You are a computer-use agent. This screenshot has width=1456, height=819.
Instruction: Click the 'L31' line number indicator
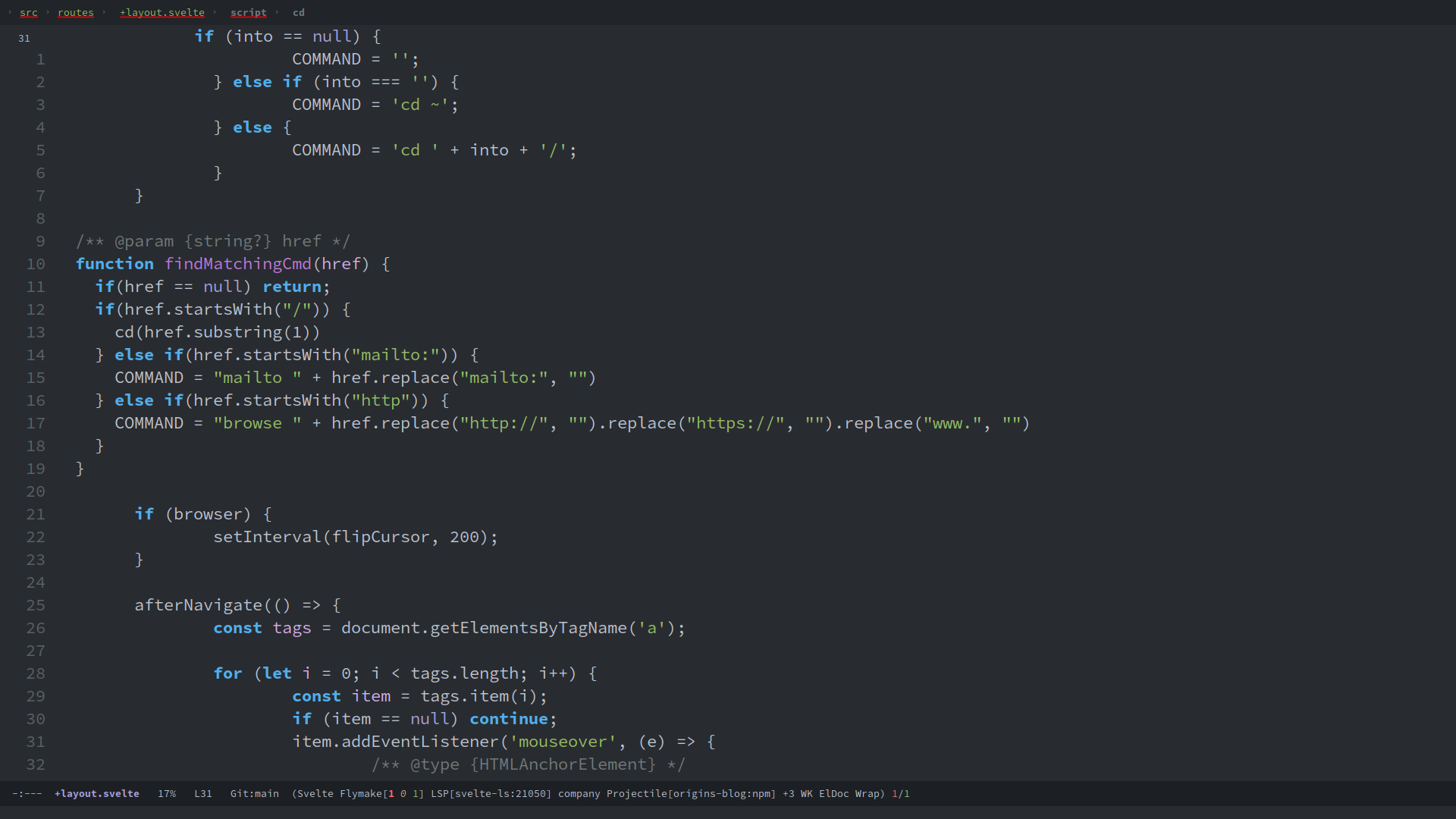(x=203, y=793)
